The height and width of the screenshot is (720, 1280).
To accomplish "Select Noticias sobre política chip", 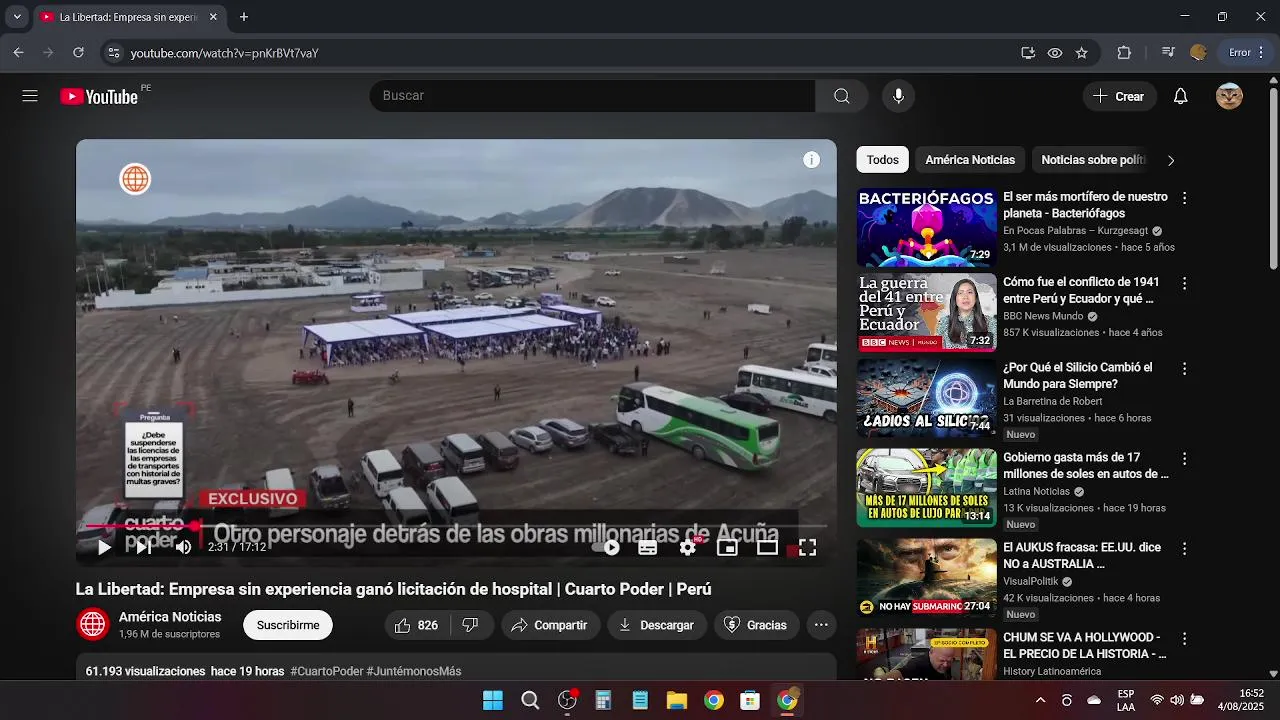I will pyautogui.click(x=1093, y=160).
